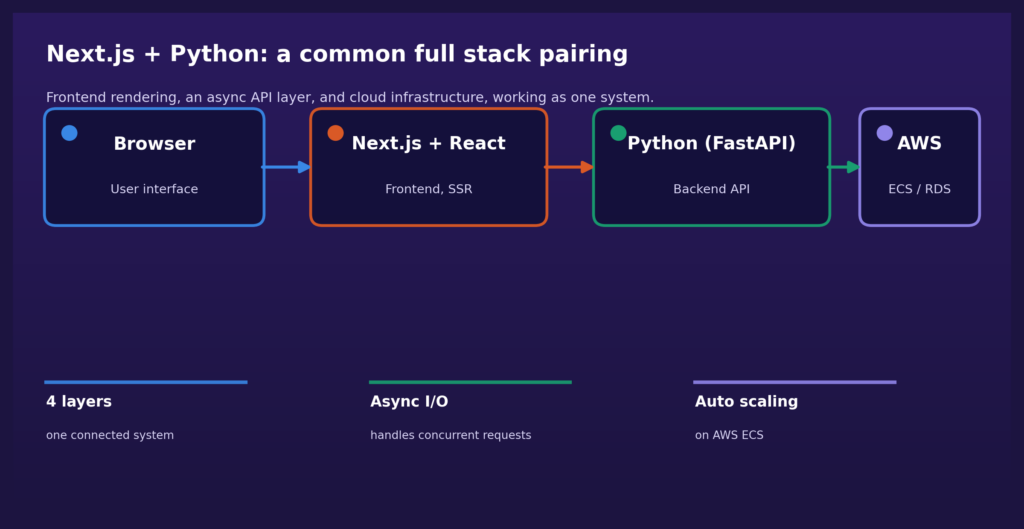Click the green arrow from Python to AWS
The width and height of the screenshot is (1024, 529).
tap(844, 167)
